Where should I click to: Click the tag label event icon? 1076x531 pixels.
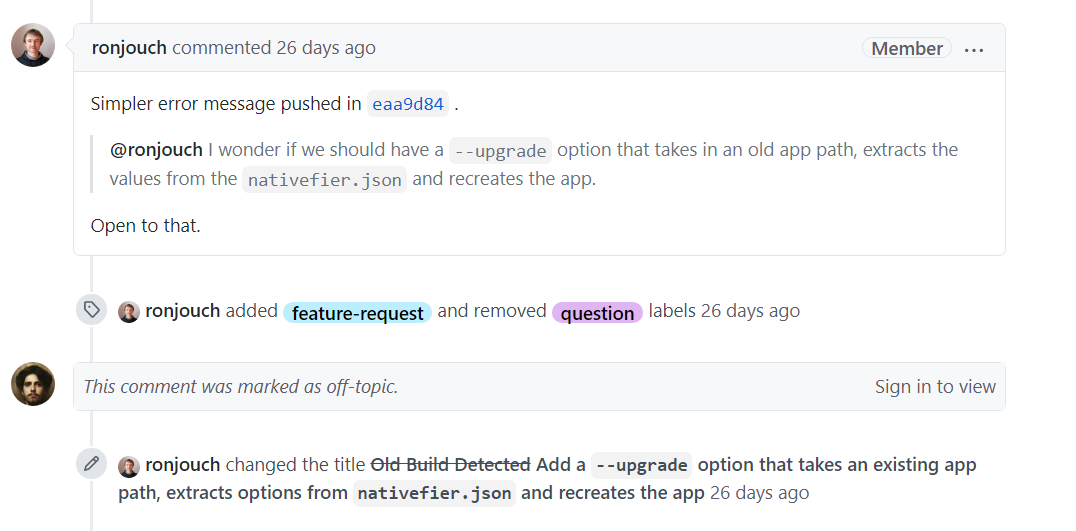point(91,310)
